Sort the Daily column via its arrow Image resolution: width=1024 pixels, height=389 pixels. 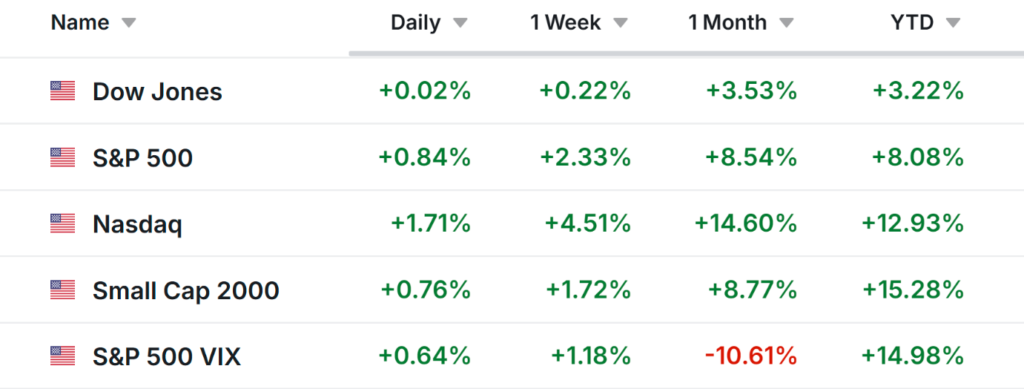point(460,23)
